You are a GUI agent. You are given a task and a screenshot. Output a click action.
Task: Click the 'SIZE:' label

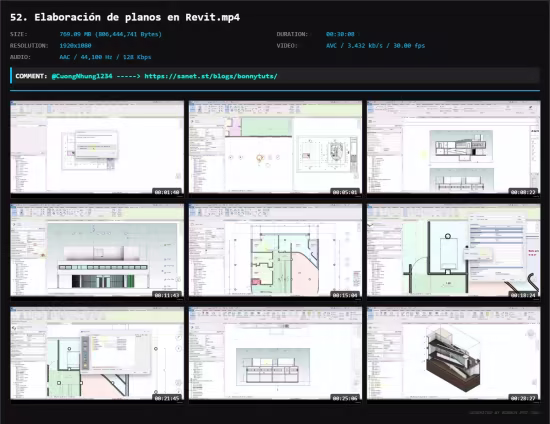(x=19, y=34)
